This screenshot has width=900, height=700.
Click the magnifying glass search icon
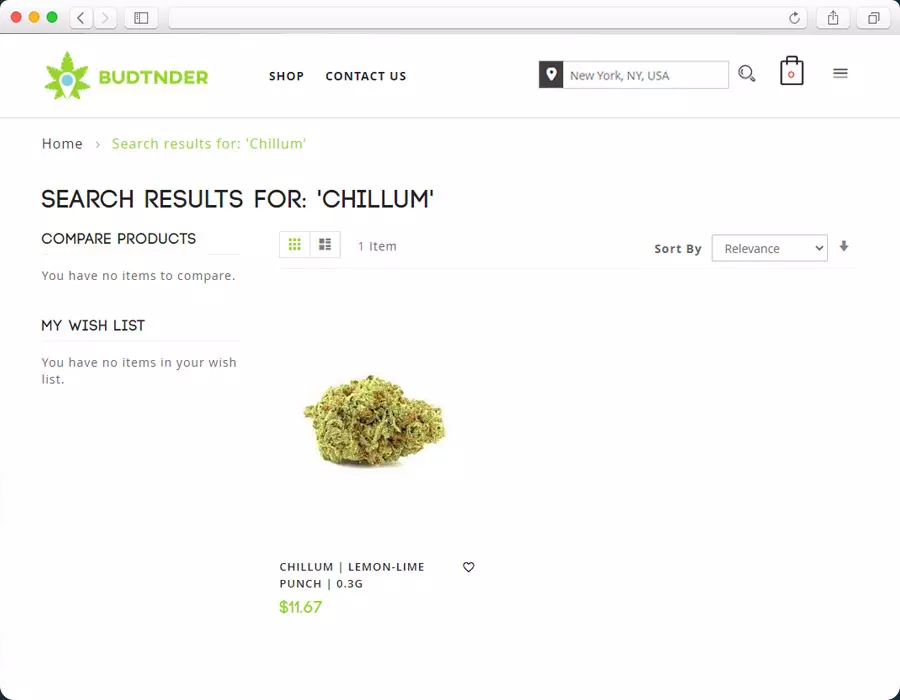[x=746, y=73]
